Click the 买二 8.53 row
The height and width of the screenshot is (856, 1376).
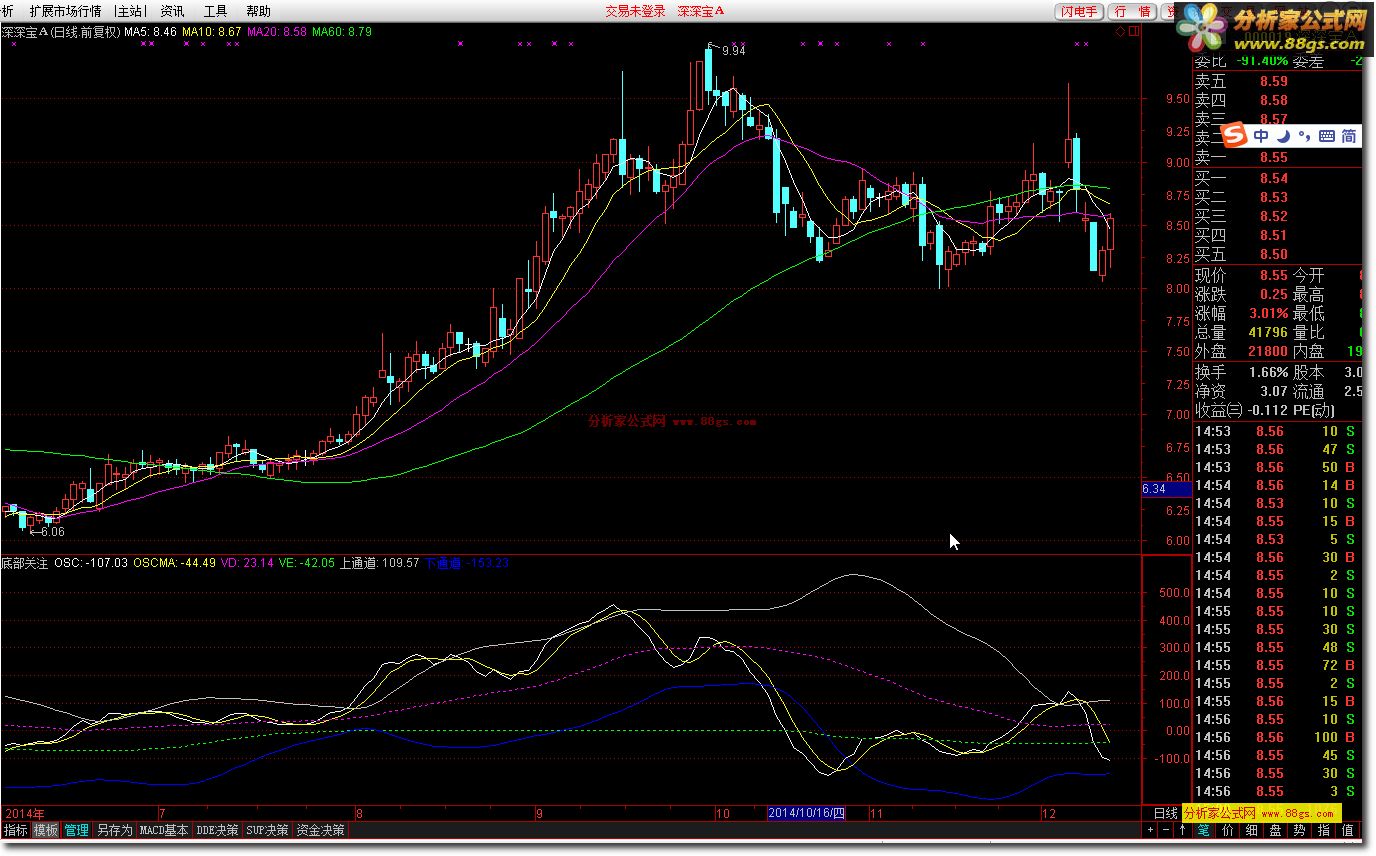(x=1277, y=198)
